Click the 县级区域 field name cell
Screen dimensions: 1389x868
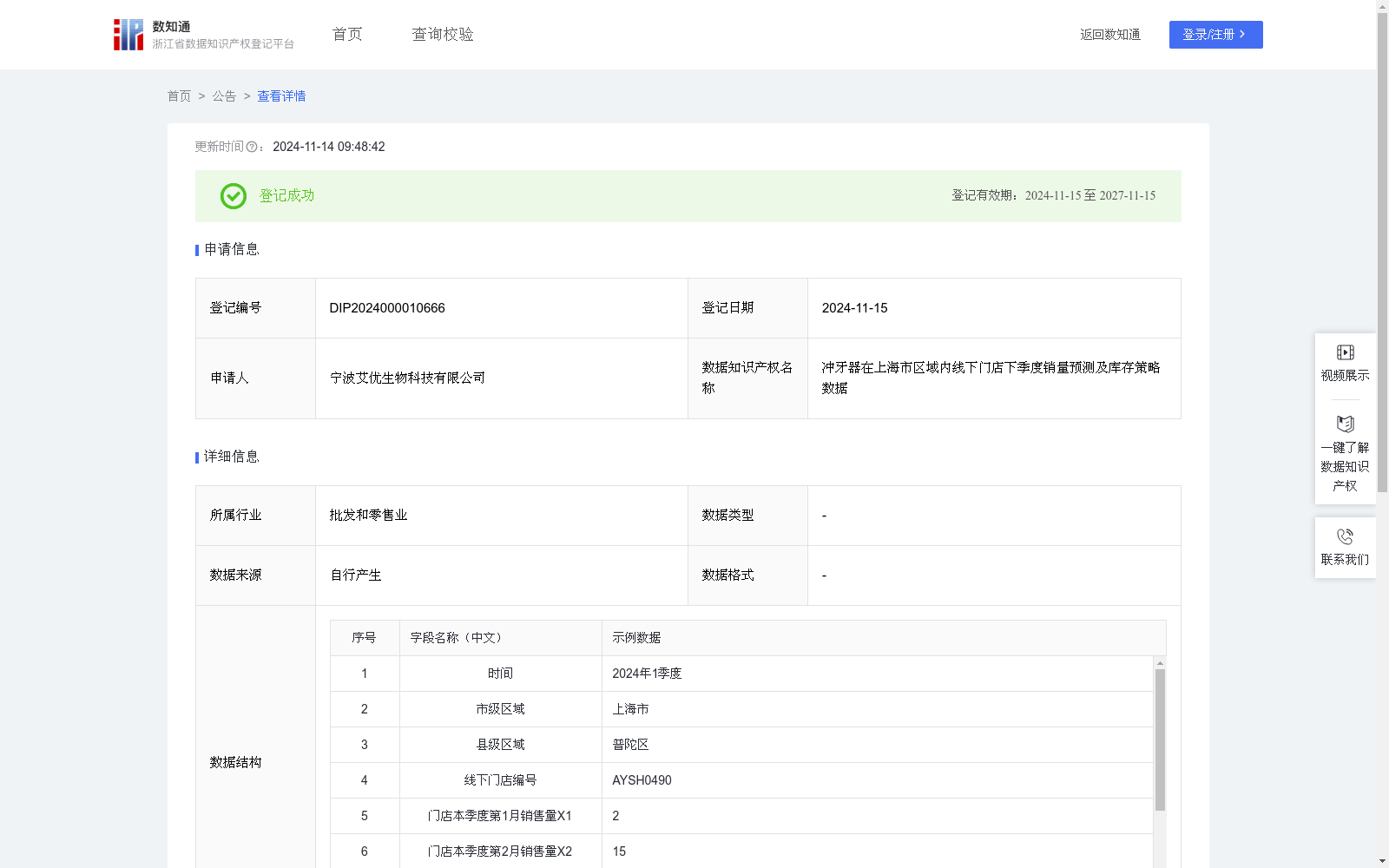pyautogui.click(x=500, y=745)
